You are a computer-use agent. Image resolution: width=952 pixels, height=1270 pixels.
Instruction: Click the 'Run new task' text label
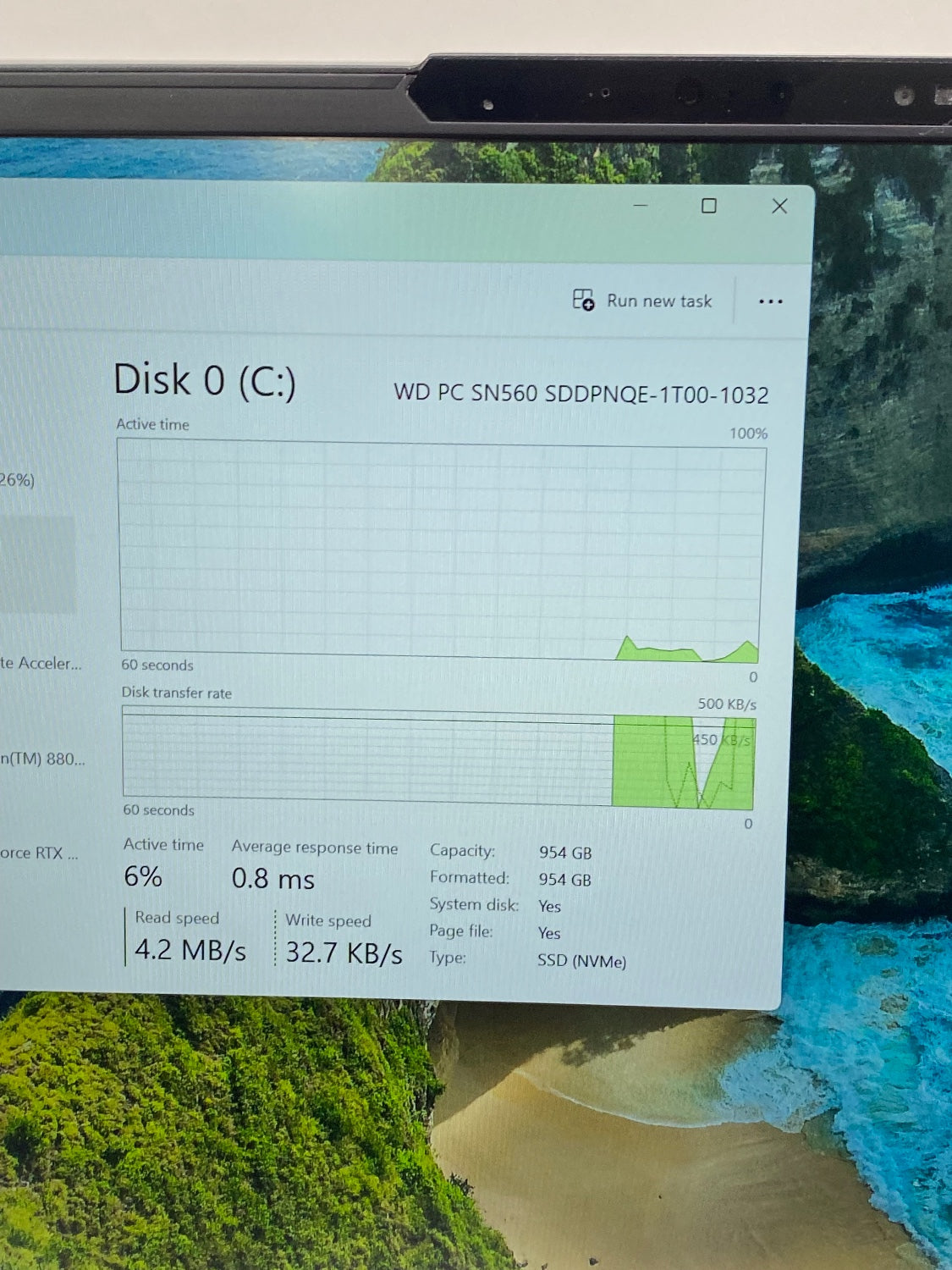(659, 301)
